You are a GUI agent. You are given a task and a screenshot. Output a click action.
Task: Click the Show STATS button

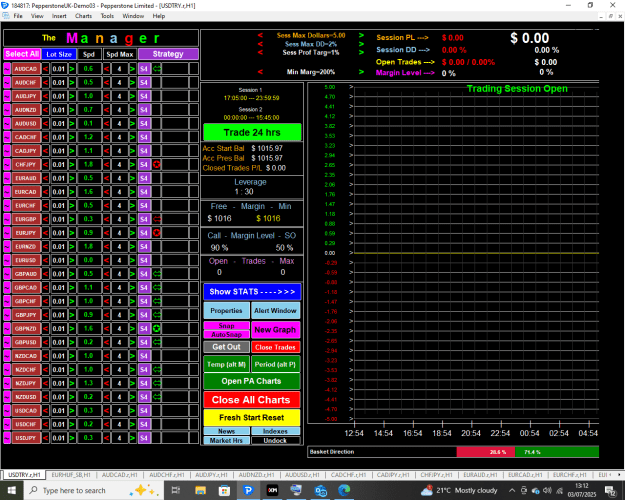(x=252, y=291)
